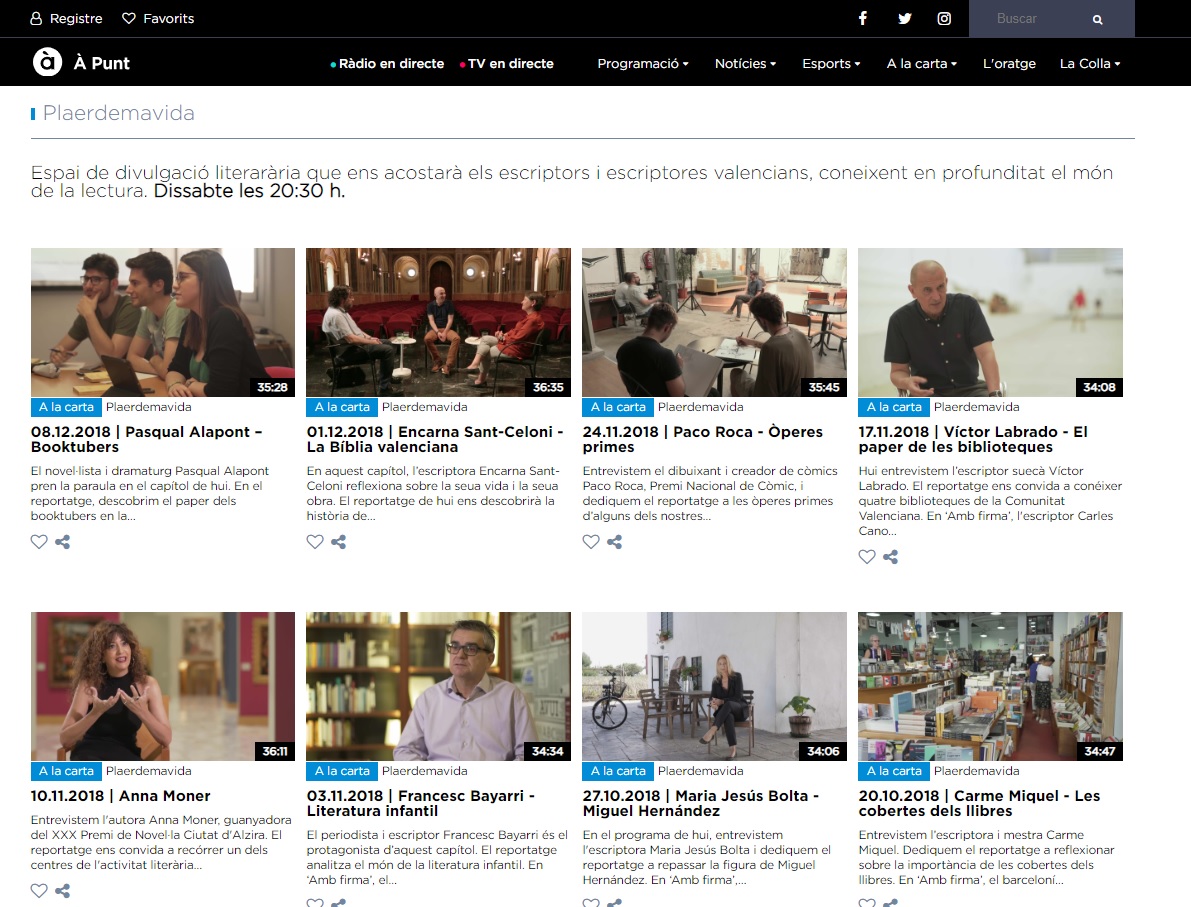1191x907 pixels.
Task: Open title '03.11.2018 | Francesc Bayarri - Literatura infantil'
Action: coord(421,803)
